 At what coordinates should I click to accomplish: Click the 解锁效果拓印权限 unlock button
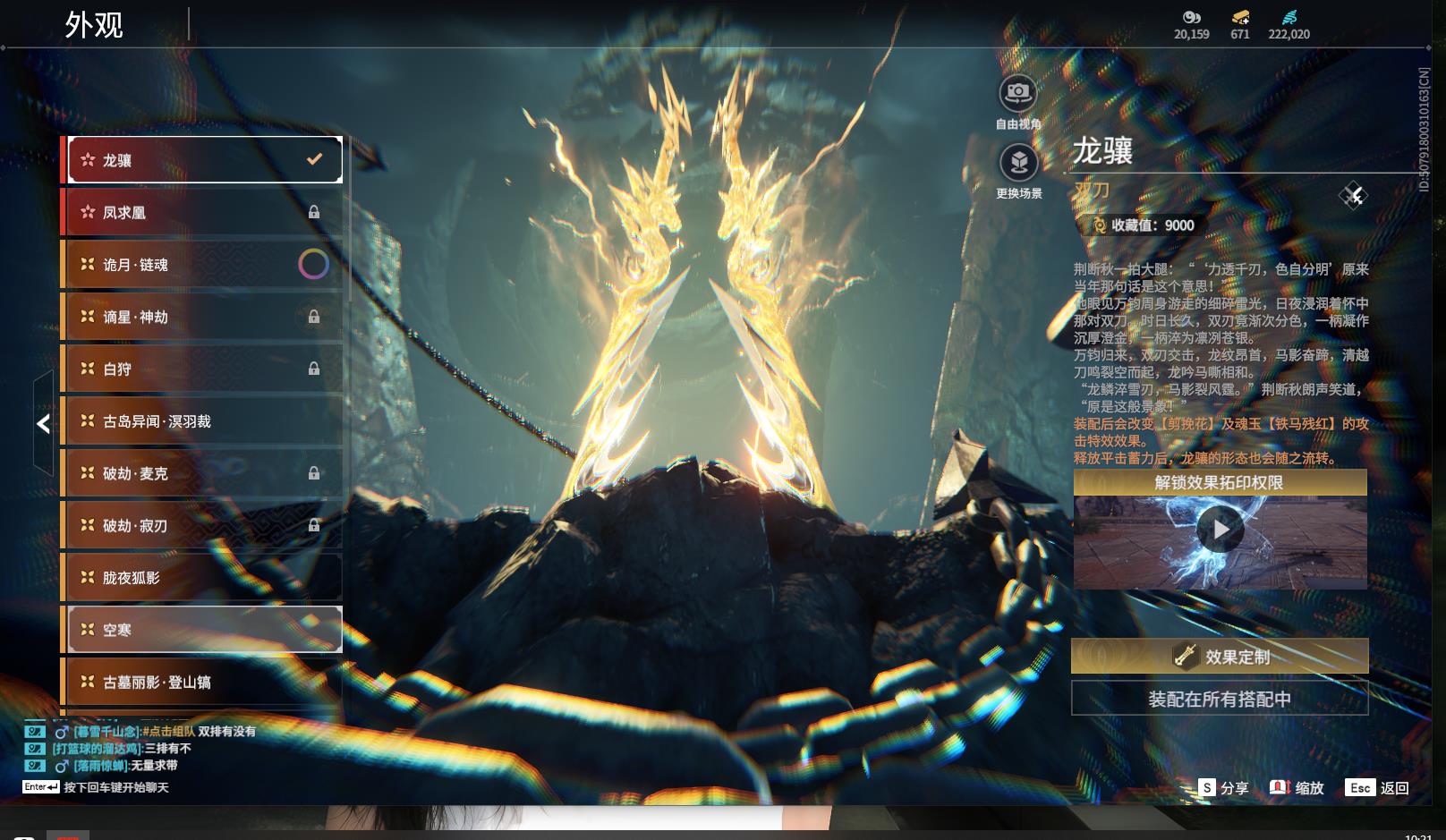click(x=1220, y=482)
